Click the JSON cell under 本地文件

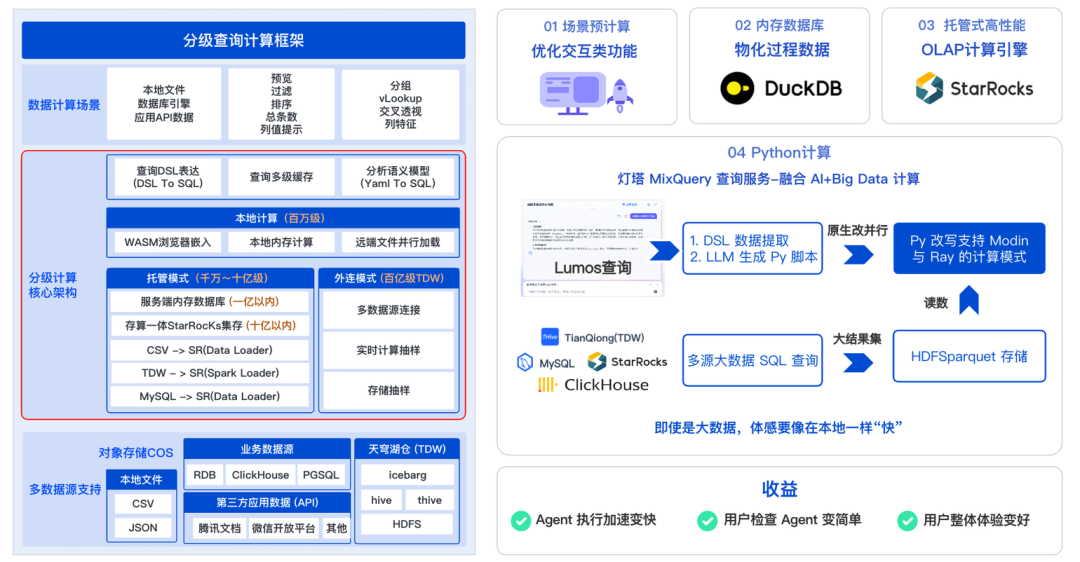coord(143,528)
